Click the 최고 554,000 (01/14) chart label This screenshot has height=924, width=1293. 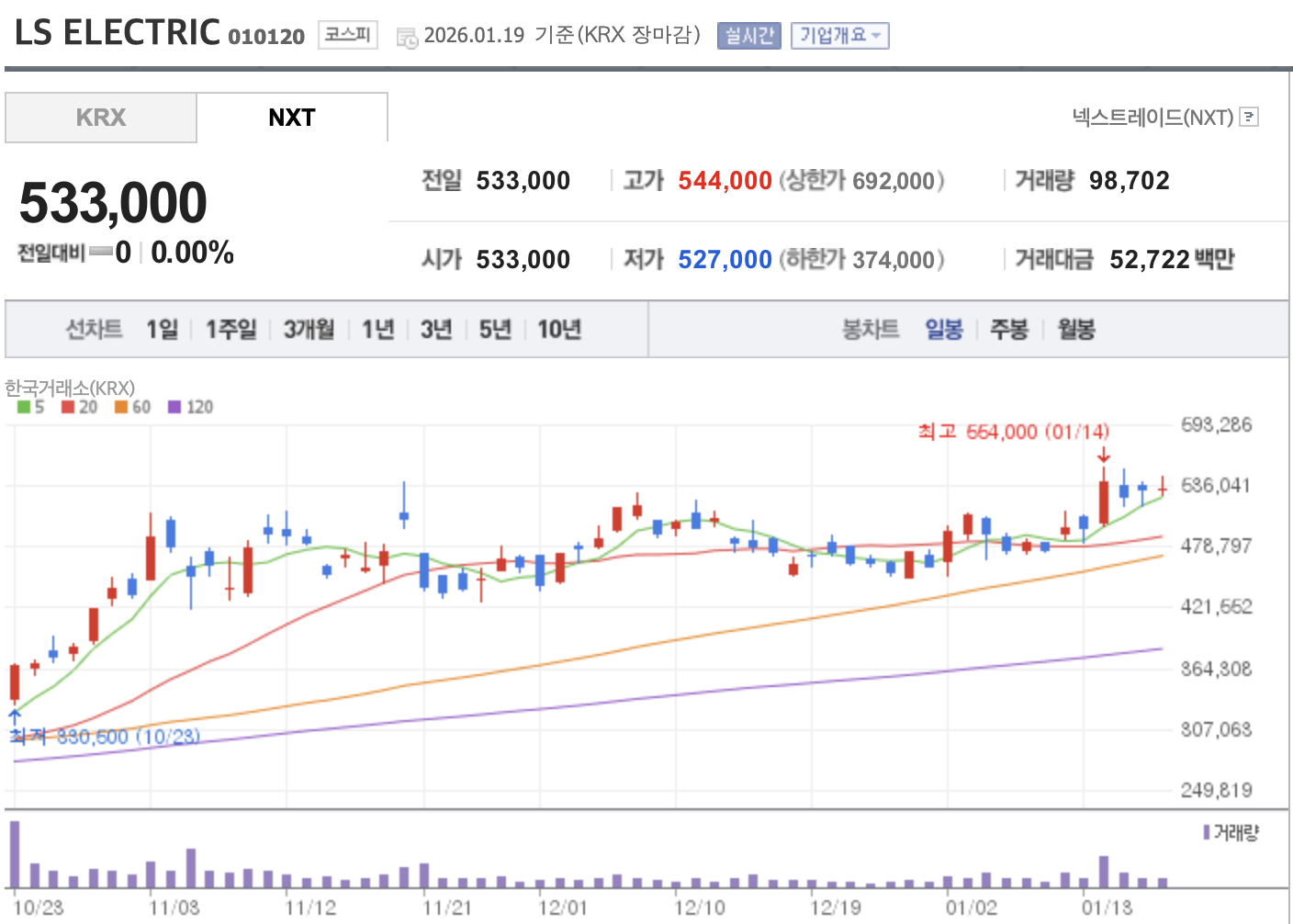(x=1014, y=432)
